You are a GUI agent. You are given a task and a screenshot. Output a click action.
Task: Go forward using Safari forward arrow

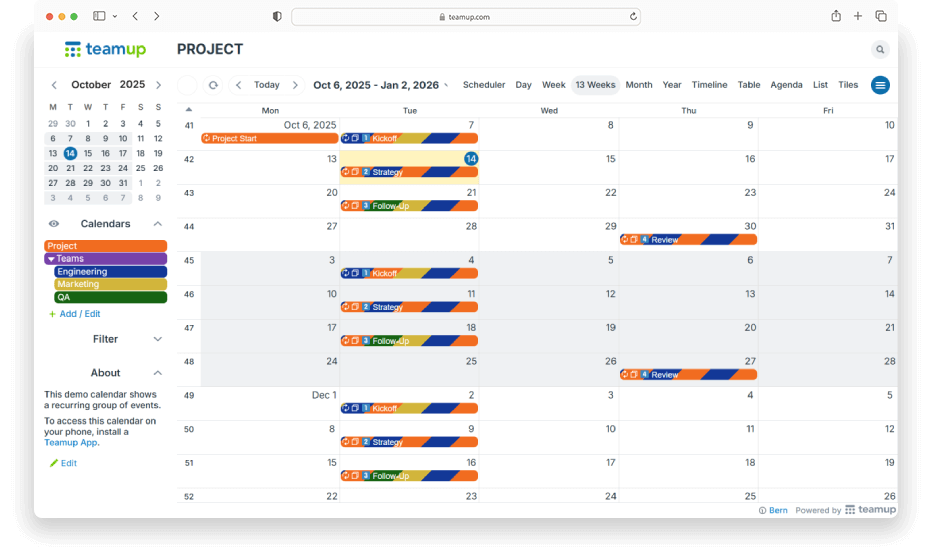click(x=156, y=16)
